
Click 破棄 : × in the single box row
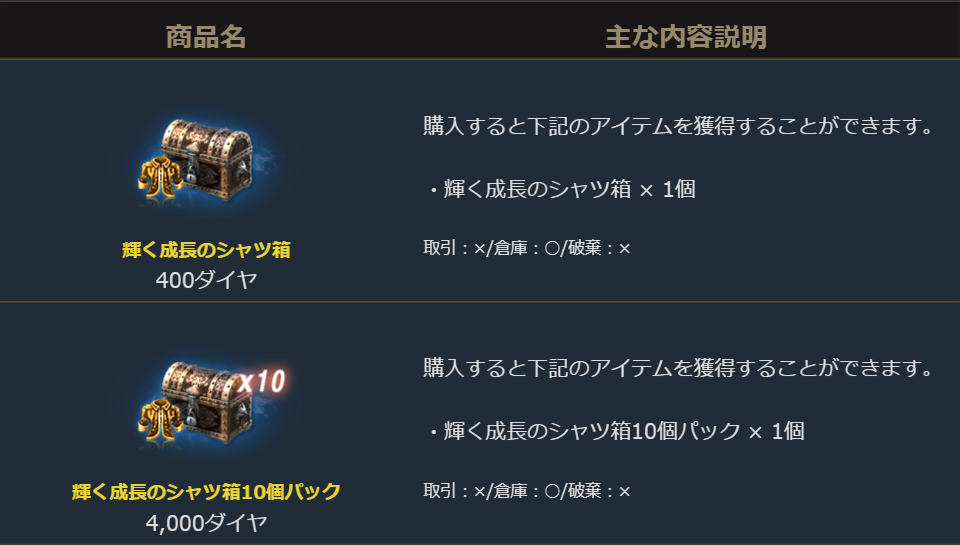click(x=596, y=248)
